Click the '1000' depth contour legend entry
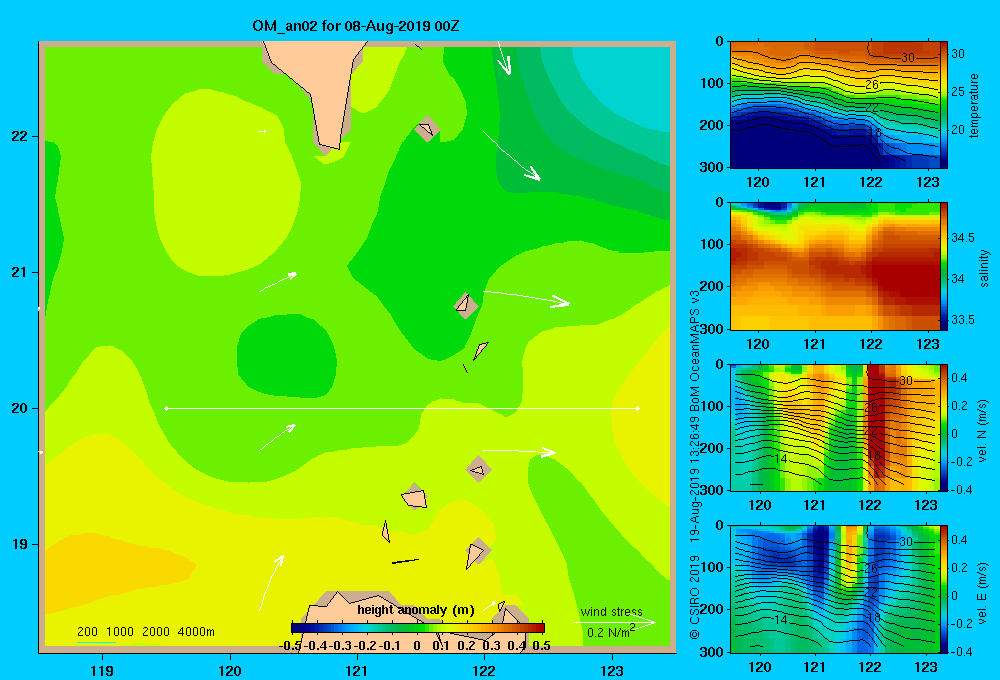Screen dimensions: 1000x680 point(120,632)
